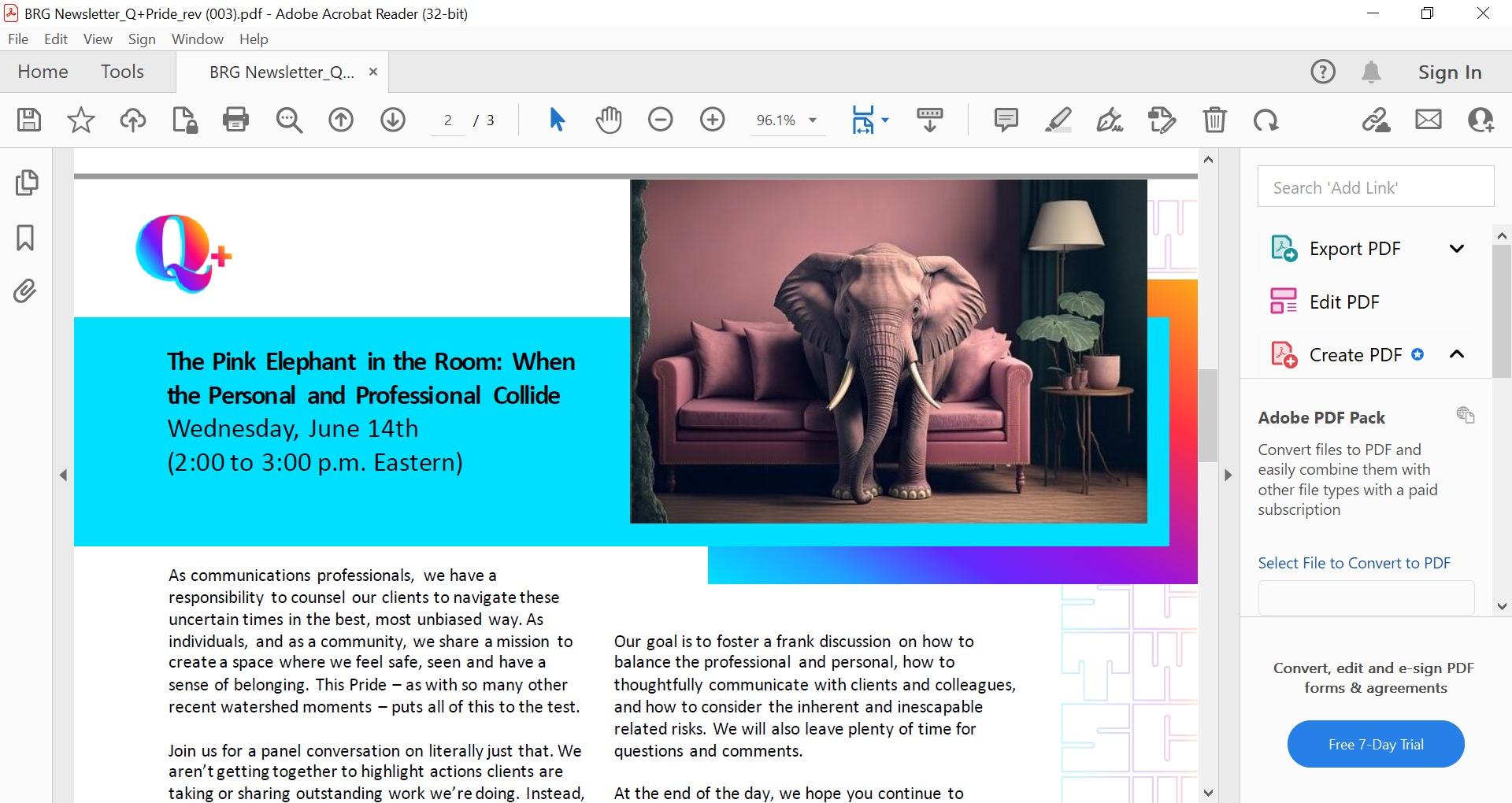
Task: Open the Sign menu
Action: pos(142,39)
